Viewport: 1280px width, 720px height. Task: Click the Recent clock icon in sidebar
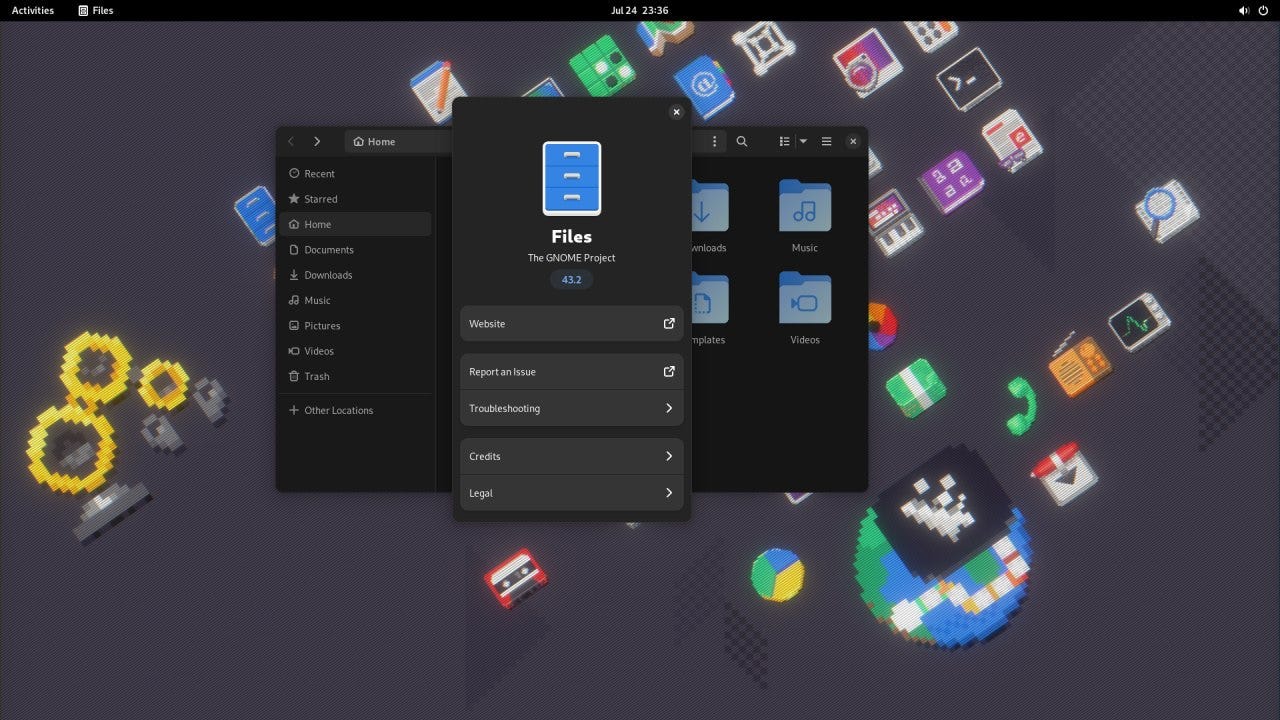(x=294, y=173)
